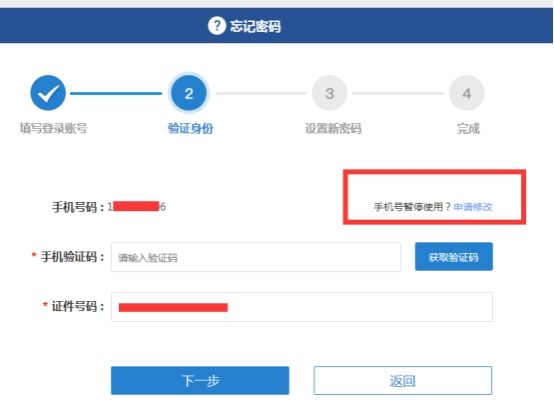
Task: Click the step 2 circle icon
Action: coord(189,93)
